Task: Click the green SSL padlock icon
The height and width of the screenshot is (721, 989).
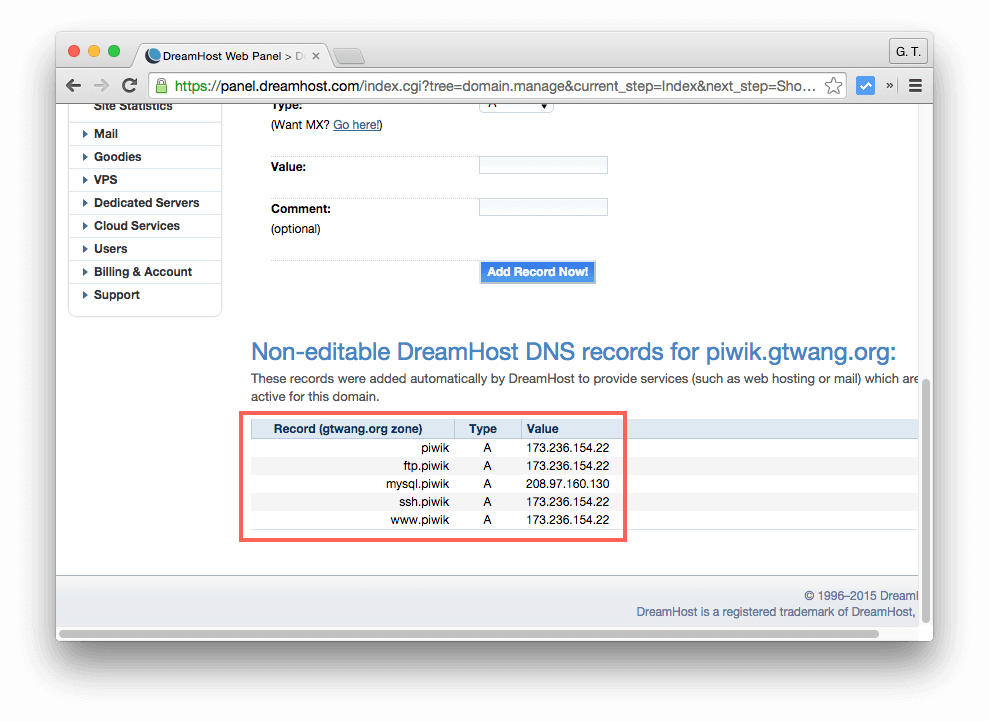Action: (x=162, y=86)
